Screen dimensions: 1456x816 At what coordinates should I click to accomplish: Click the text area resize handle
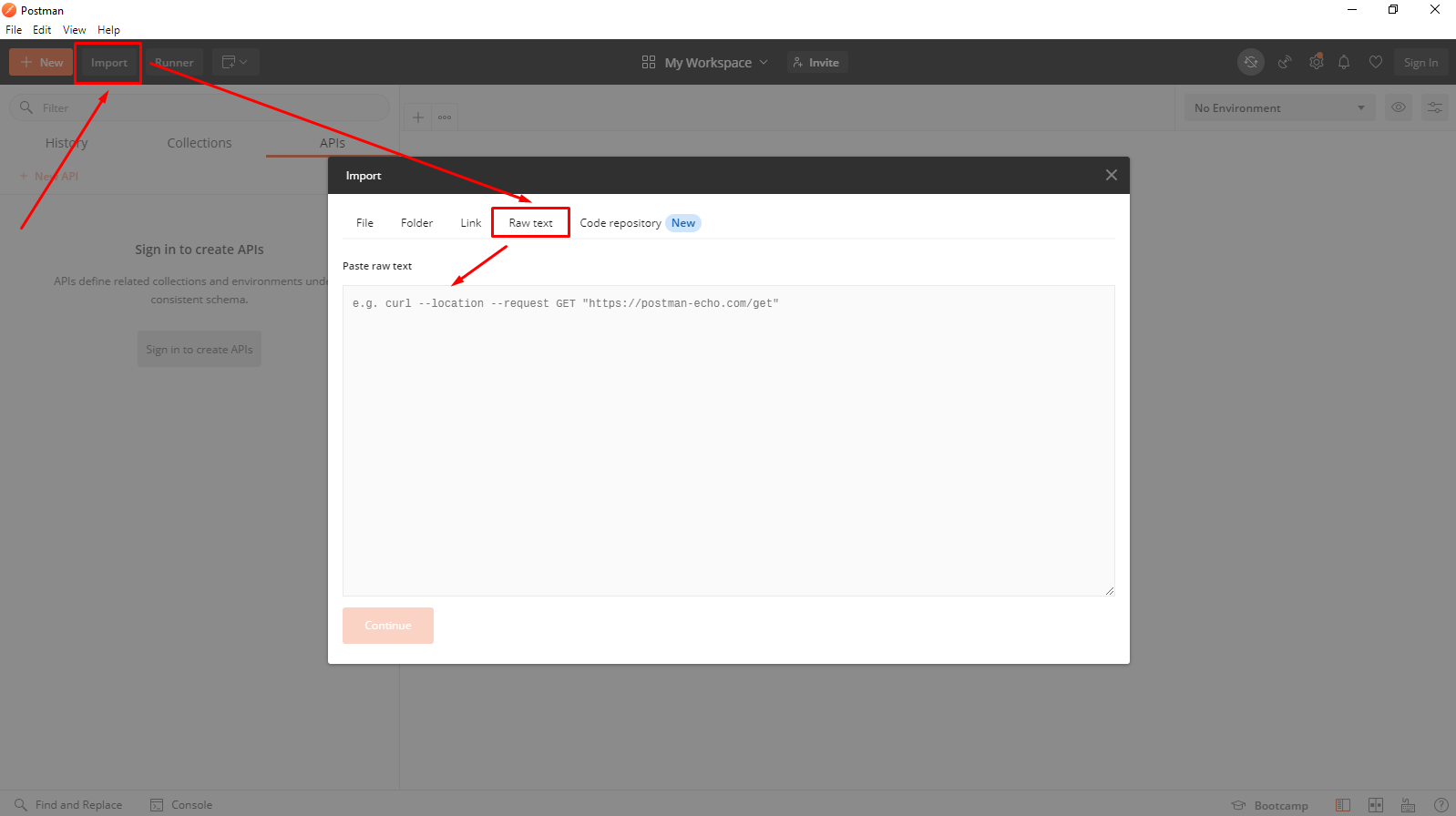1109,590
